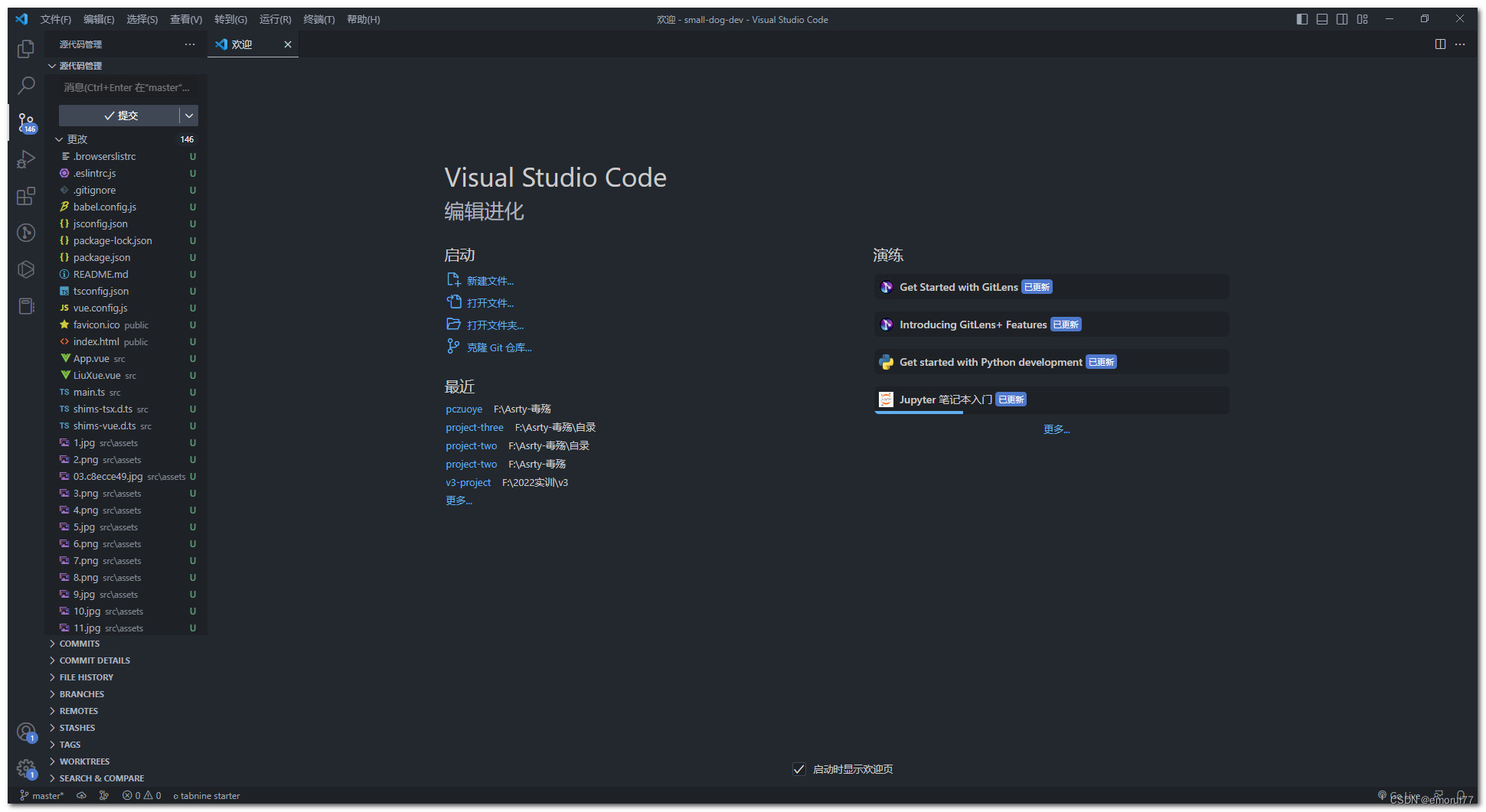Open Jupyter 笔记本入门 walkthrough
The height and width of the screenshot is (812, 1486).
point(1051,399)
